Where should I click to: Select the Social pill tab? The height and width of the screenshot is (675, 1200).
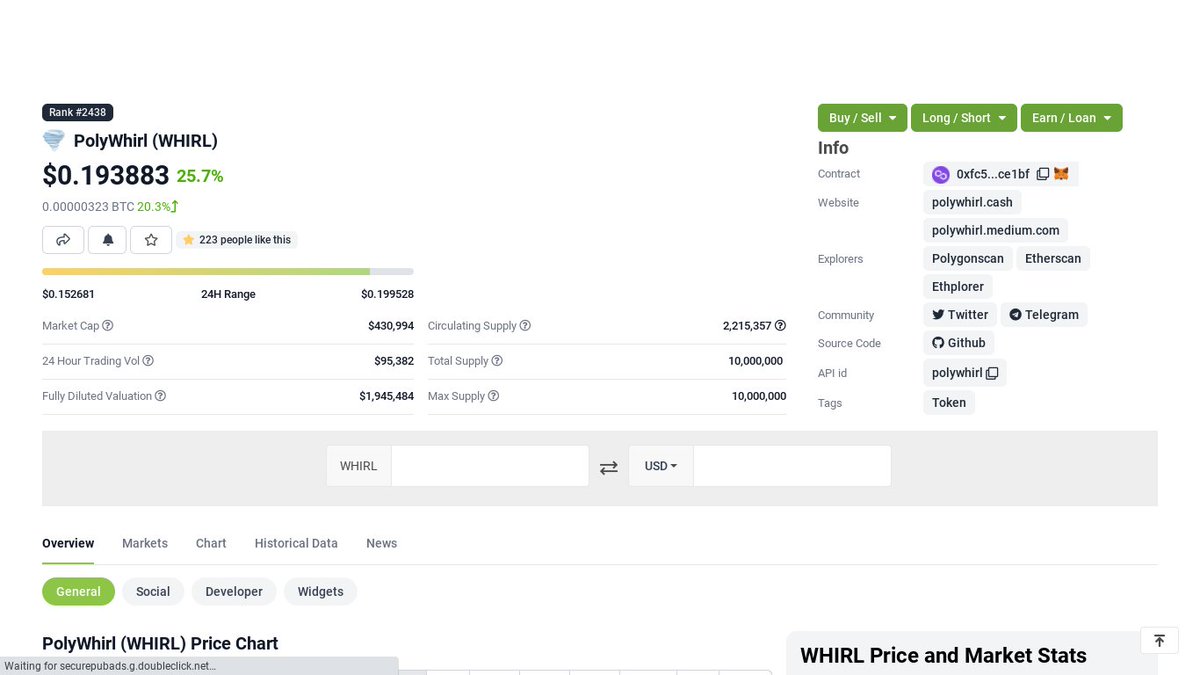point(153,591)
